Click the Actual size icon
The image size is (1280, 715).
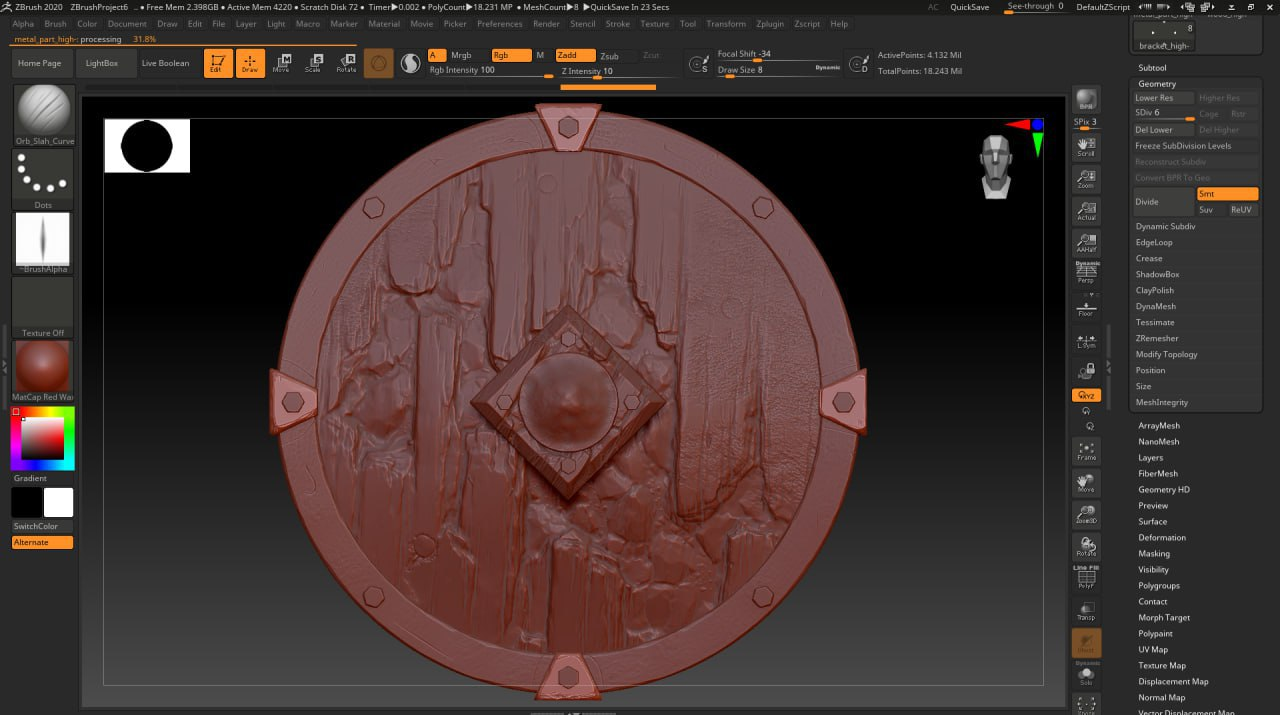(x=1086, y=210)
